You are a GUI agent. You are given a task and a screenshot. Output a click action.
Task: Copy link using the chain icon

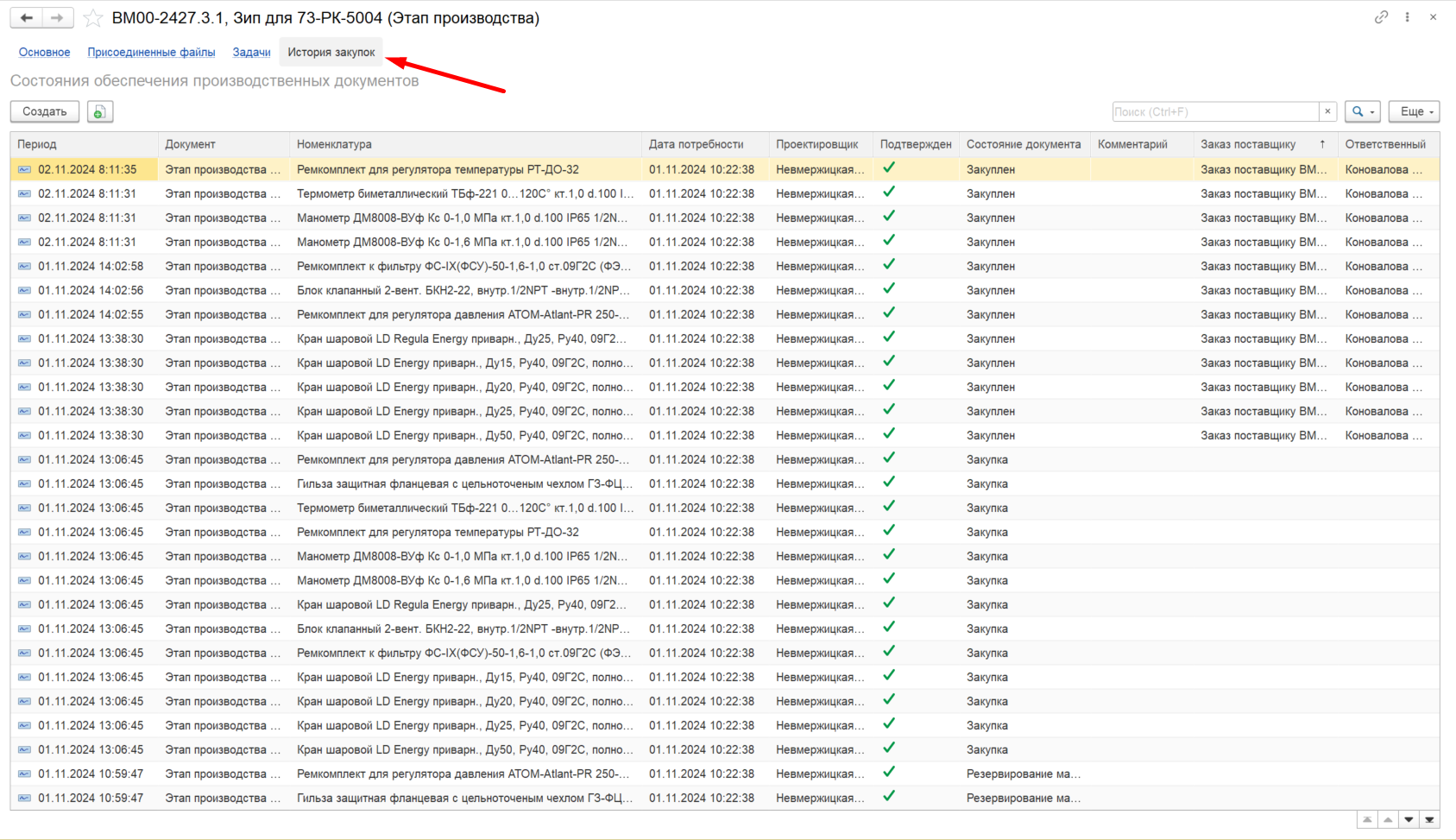1381,16
